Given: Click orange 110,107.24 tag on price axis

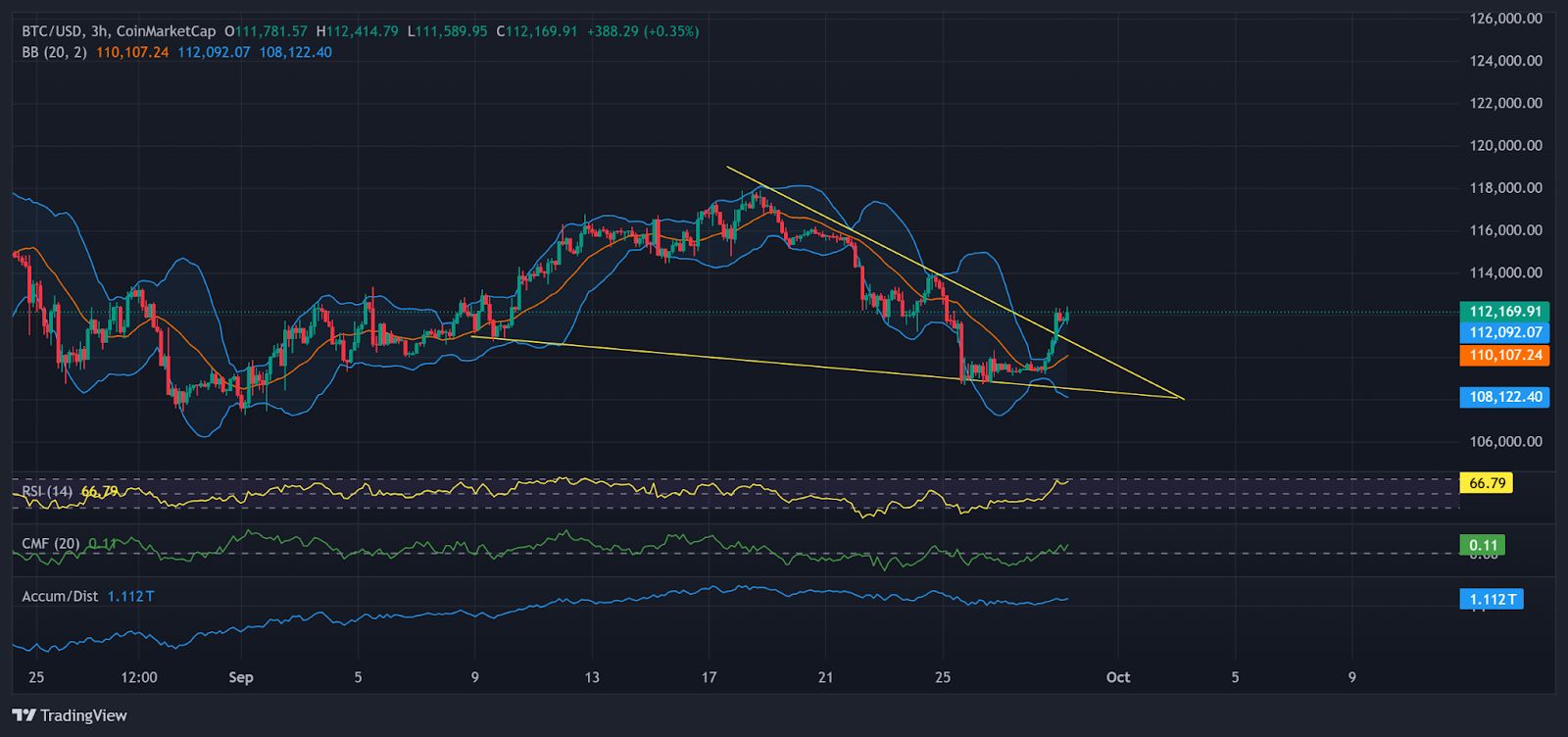Looking at the screenshot, I should 1504,355.
